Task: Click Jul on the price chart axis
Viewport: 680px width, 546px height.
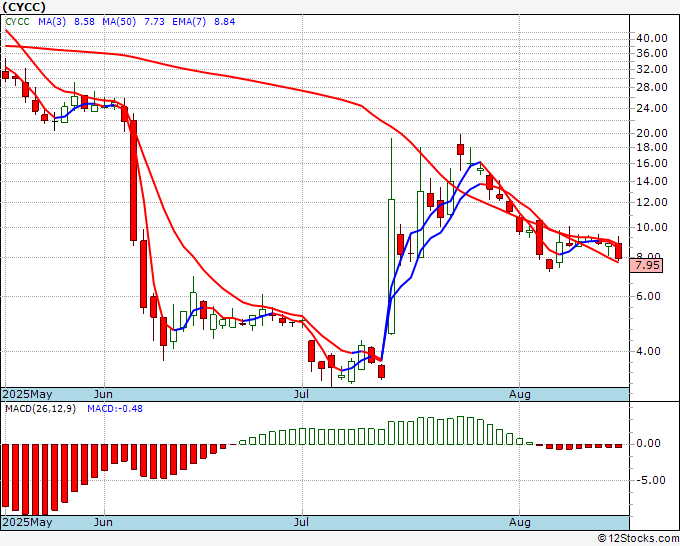Action: (x=301, y=395)
